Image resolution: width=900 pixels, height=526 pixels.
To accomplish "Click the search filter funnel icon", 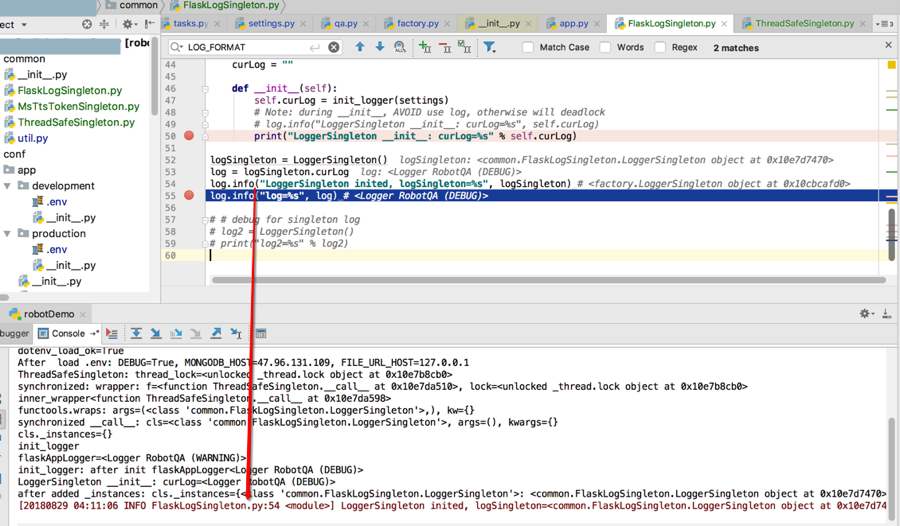I will pyautogui.click(x=489, y=47).
